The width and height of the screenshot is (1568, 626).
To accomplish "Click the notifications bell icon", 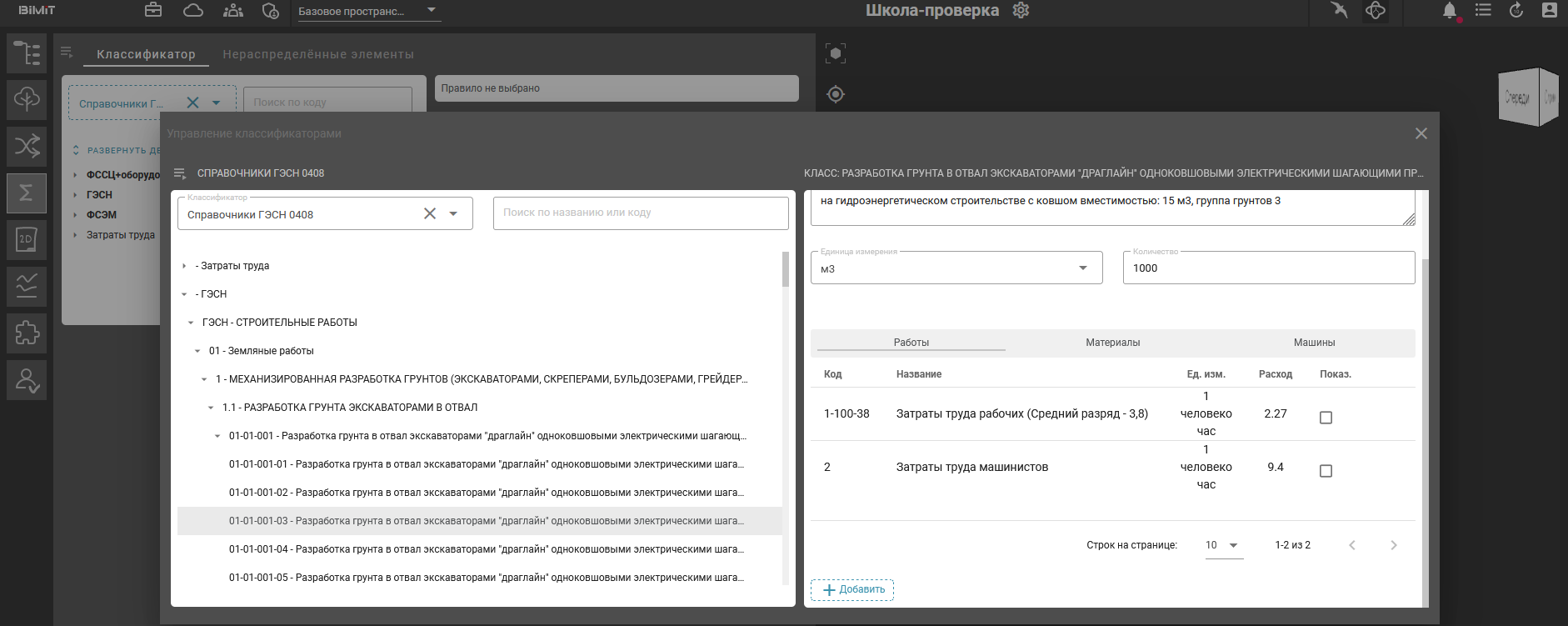I will 1450,11.
